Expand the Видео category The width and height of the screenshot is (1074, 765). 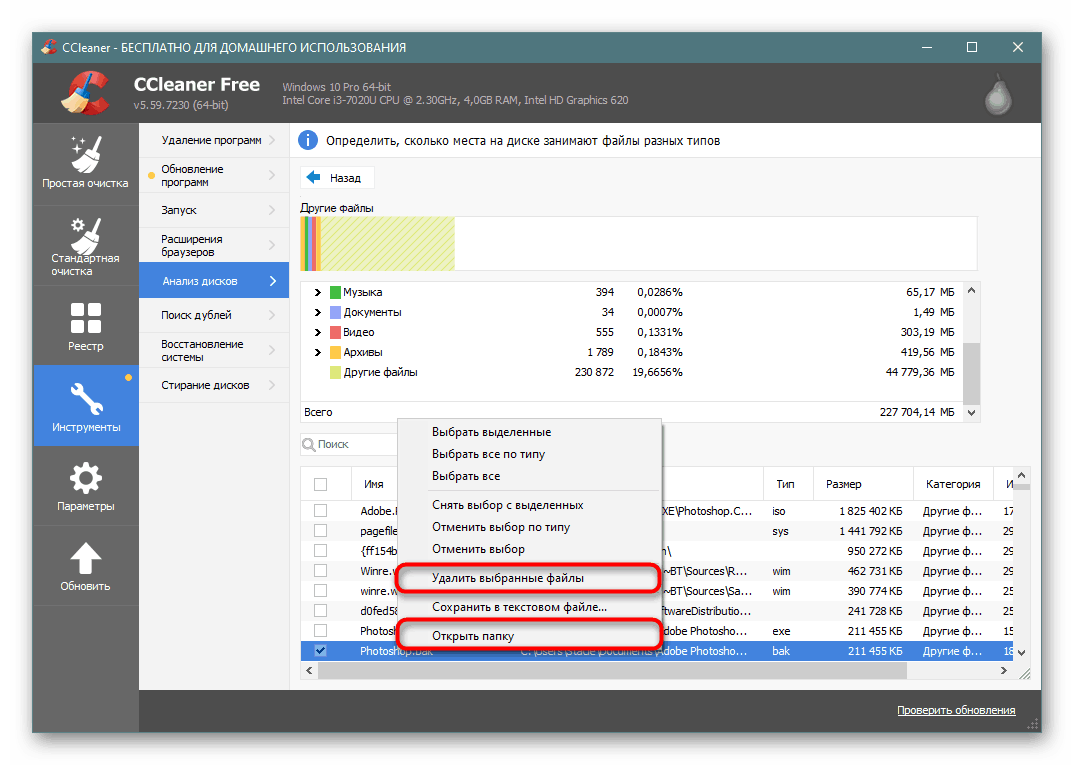click(x=317, y=332)
